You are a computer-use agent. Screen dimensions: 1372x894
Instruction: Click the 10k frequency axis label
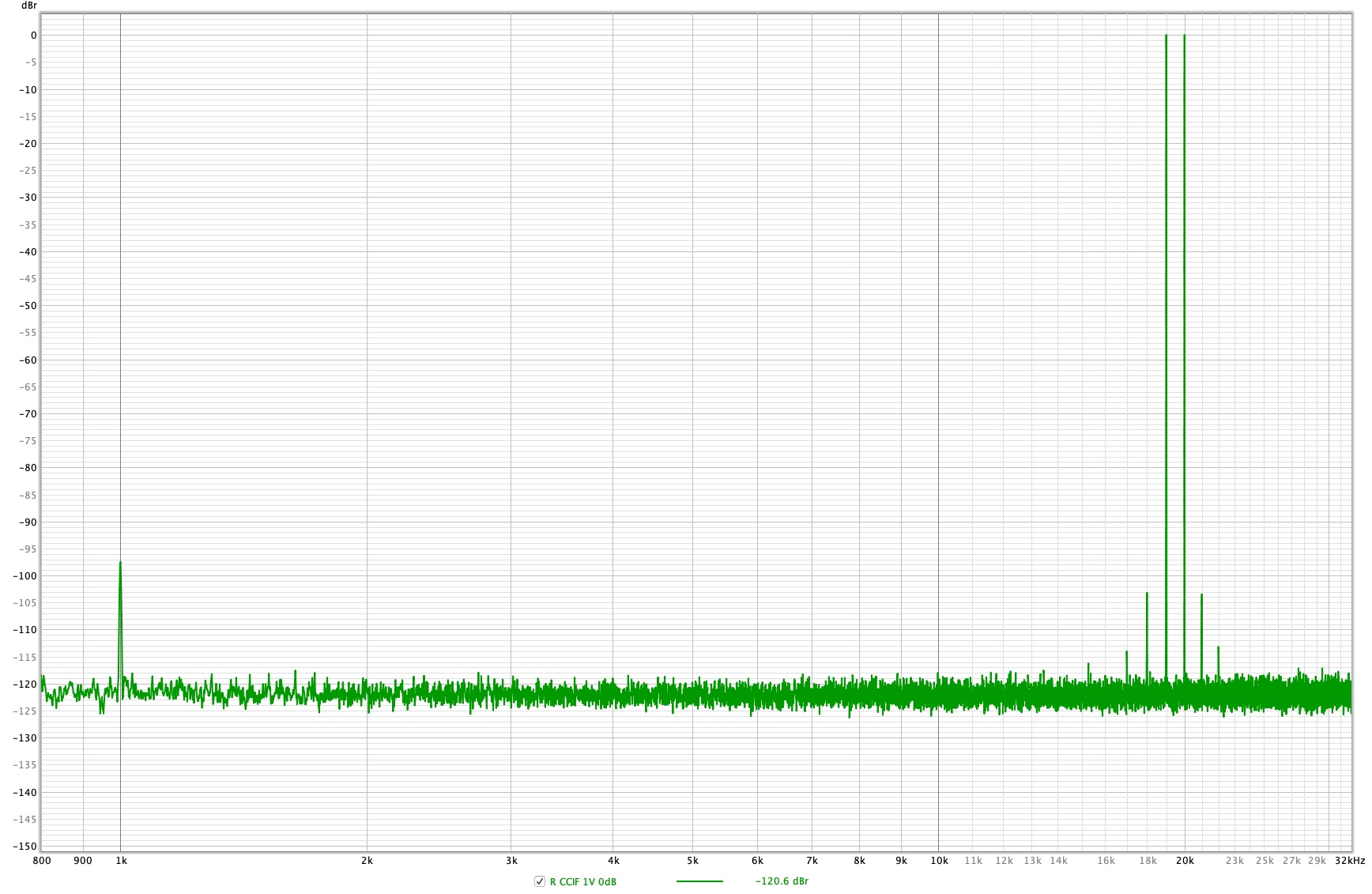[939, 861]
